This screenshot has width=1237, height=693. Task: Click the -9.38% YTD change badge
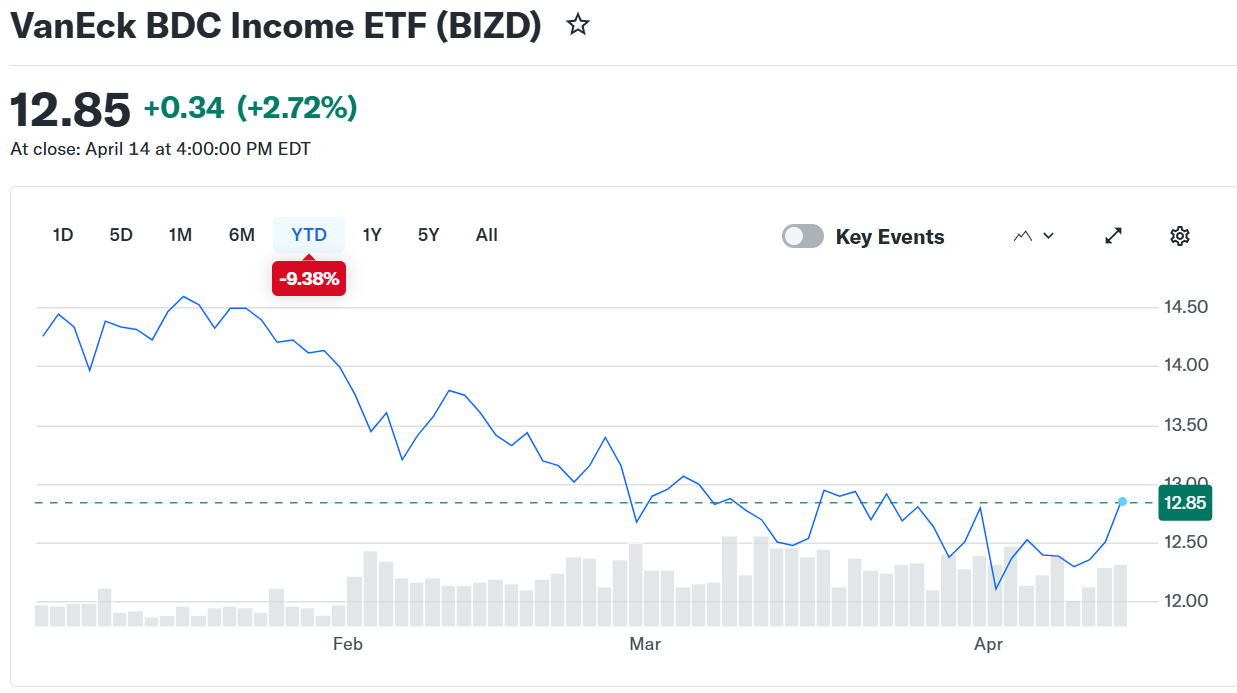309,279
